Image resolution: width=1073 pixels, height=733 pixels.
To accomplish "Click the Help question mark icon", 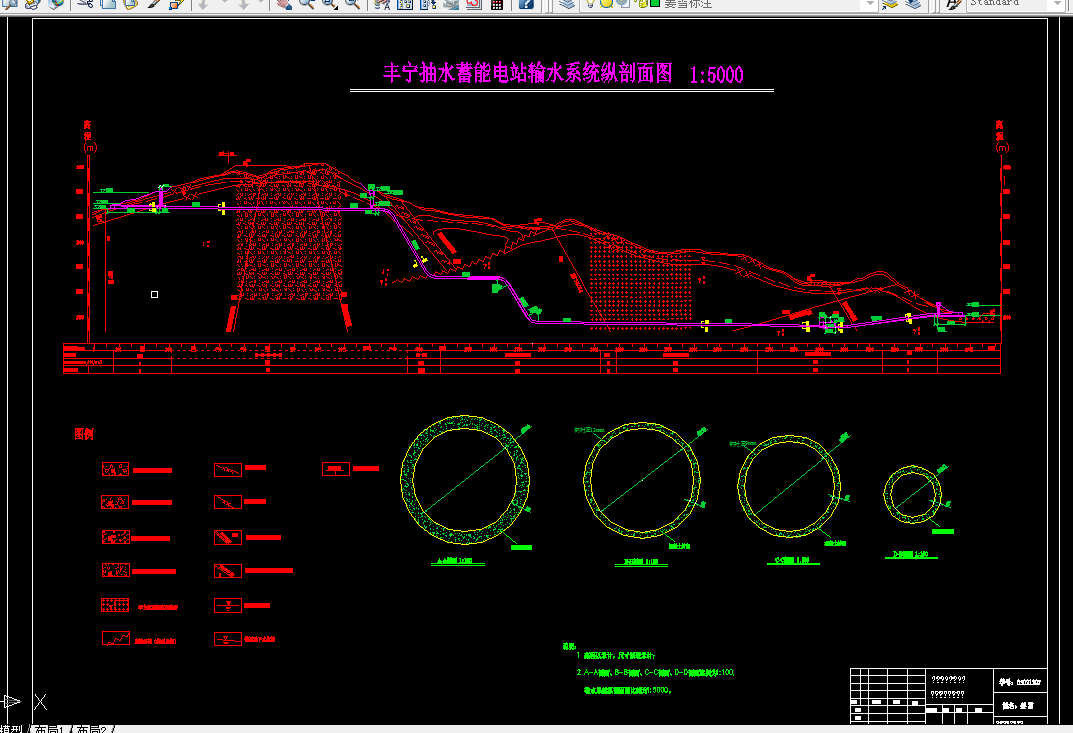I will point(526,3).
